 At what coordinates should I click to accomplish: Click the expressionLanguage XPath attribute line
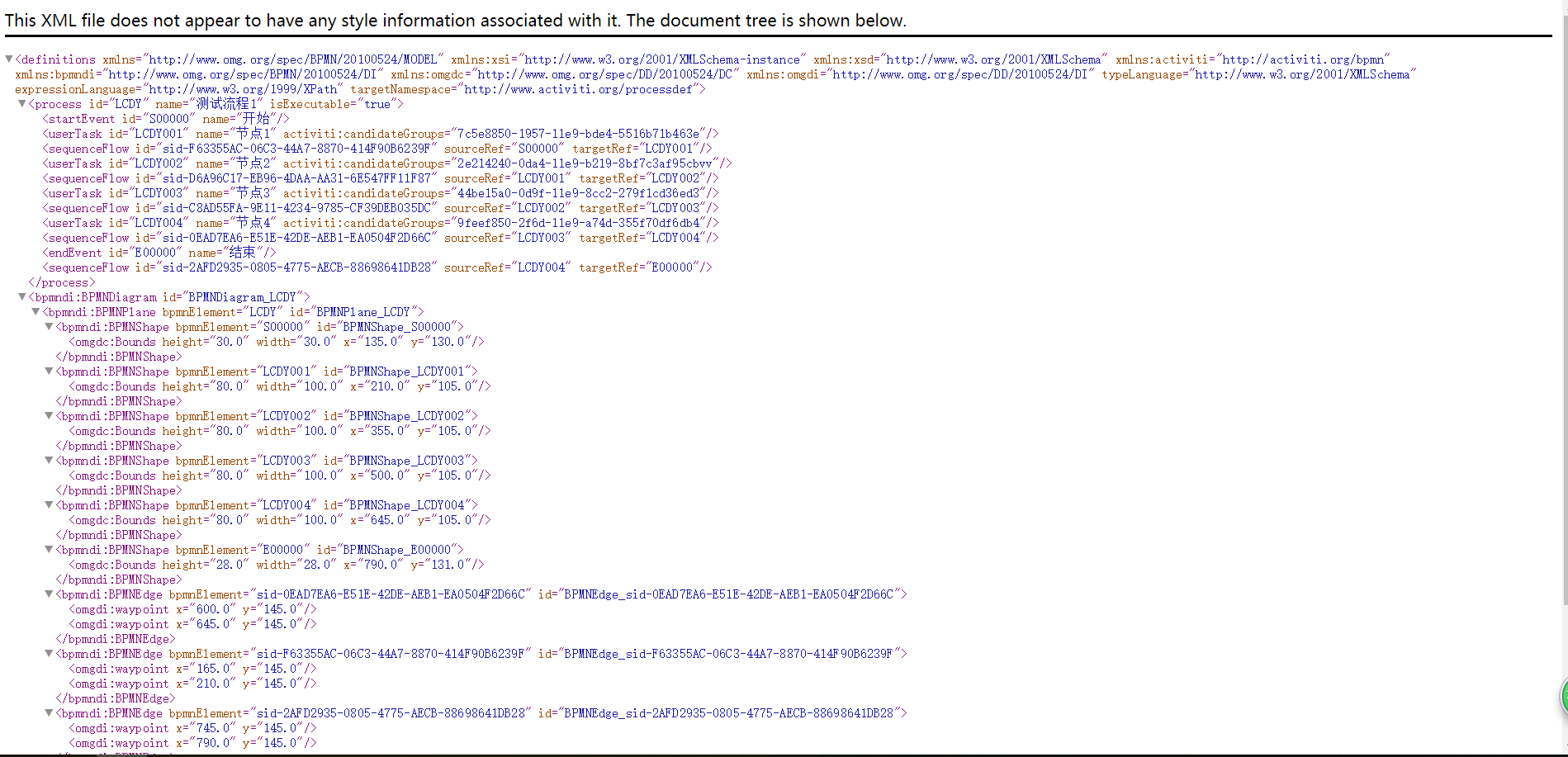[x=361, y=89]
